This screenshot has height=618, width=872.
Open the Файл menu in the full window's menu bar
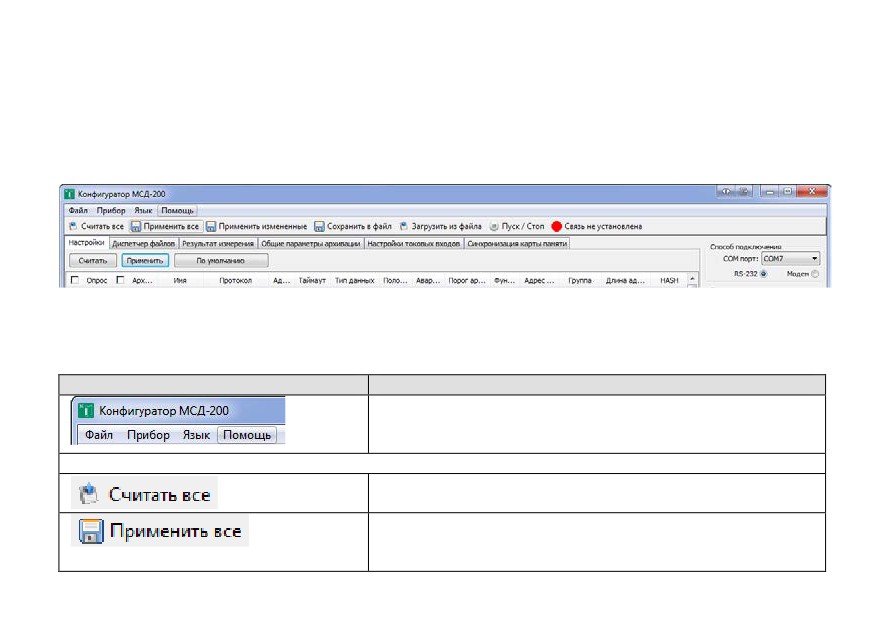pyautogui.click(x=78, y=211)
